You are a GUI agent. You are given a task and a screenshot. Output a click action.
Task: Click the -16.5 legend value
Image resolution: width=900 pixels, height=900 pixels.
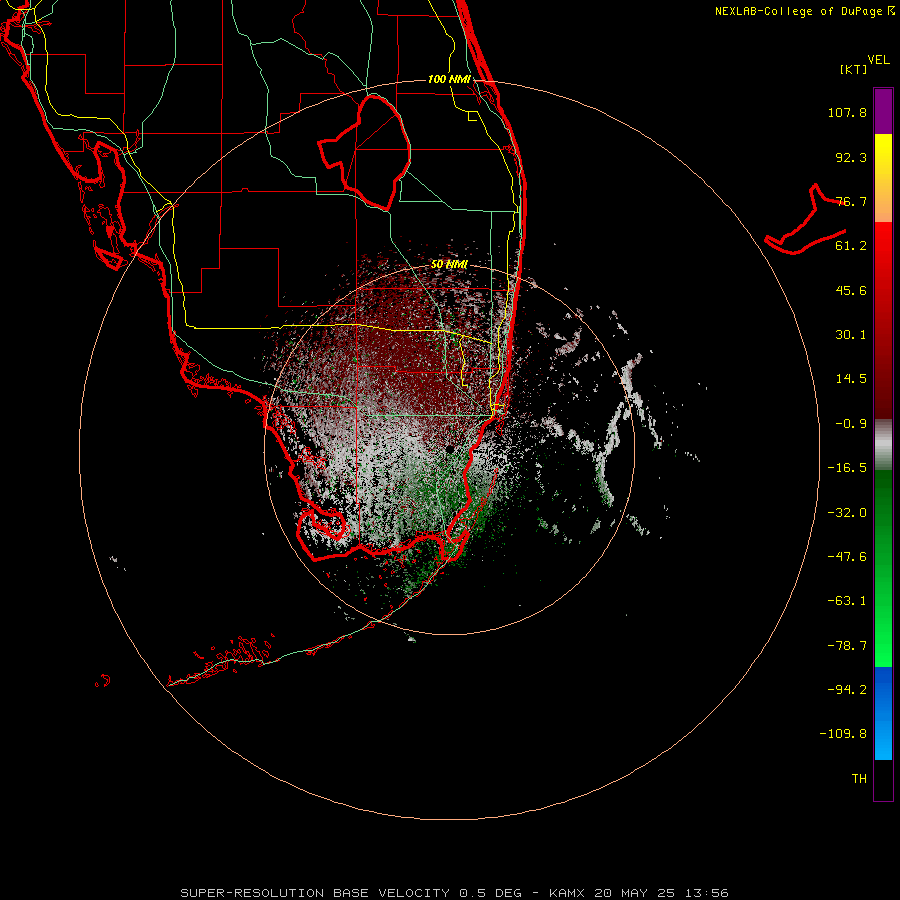coord(847,468)
